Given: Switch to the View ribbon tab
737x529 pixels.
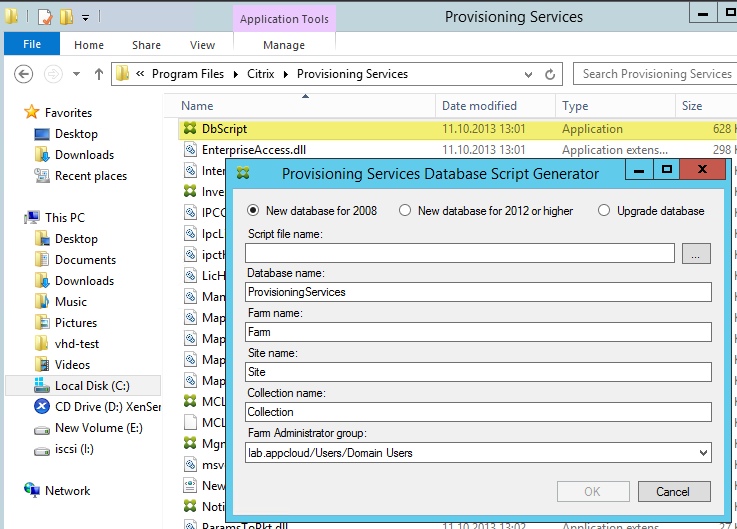Looking at the screenshot, I should click(x=203, y=45).
